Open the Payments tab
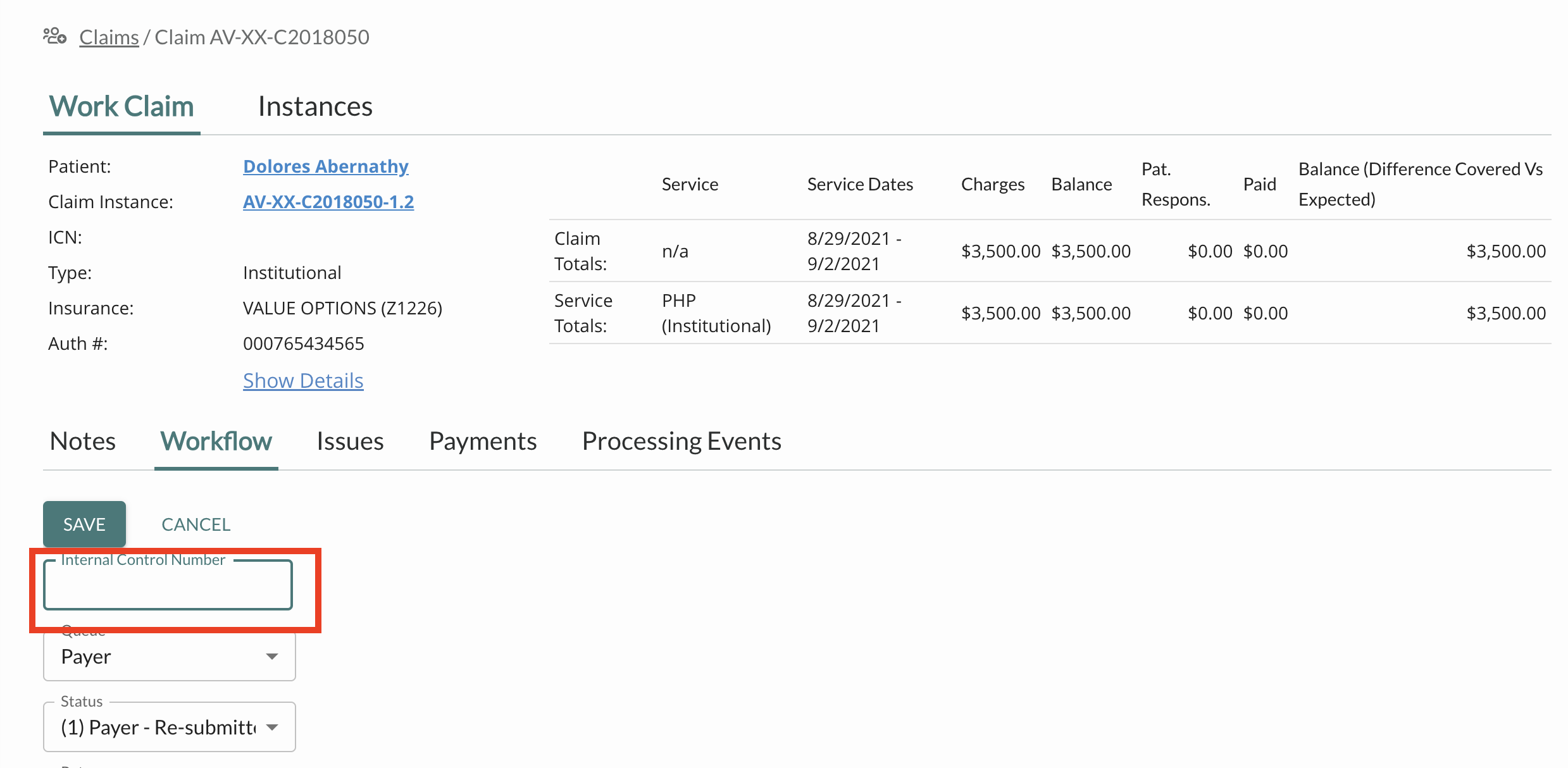This screenshot has width=1568, height=768. [483, 442]
